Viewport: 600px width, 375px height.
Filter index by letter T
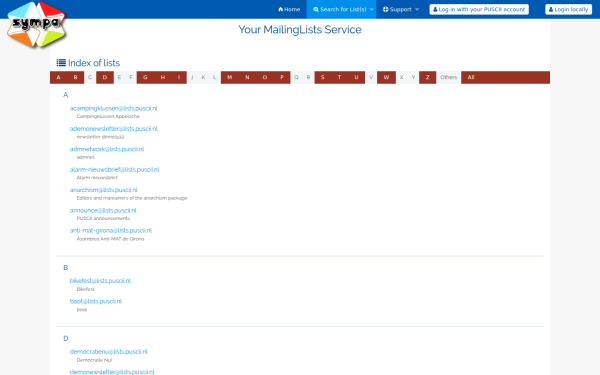click(x=339, y=77)
